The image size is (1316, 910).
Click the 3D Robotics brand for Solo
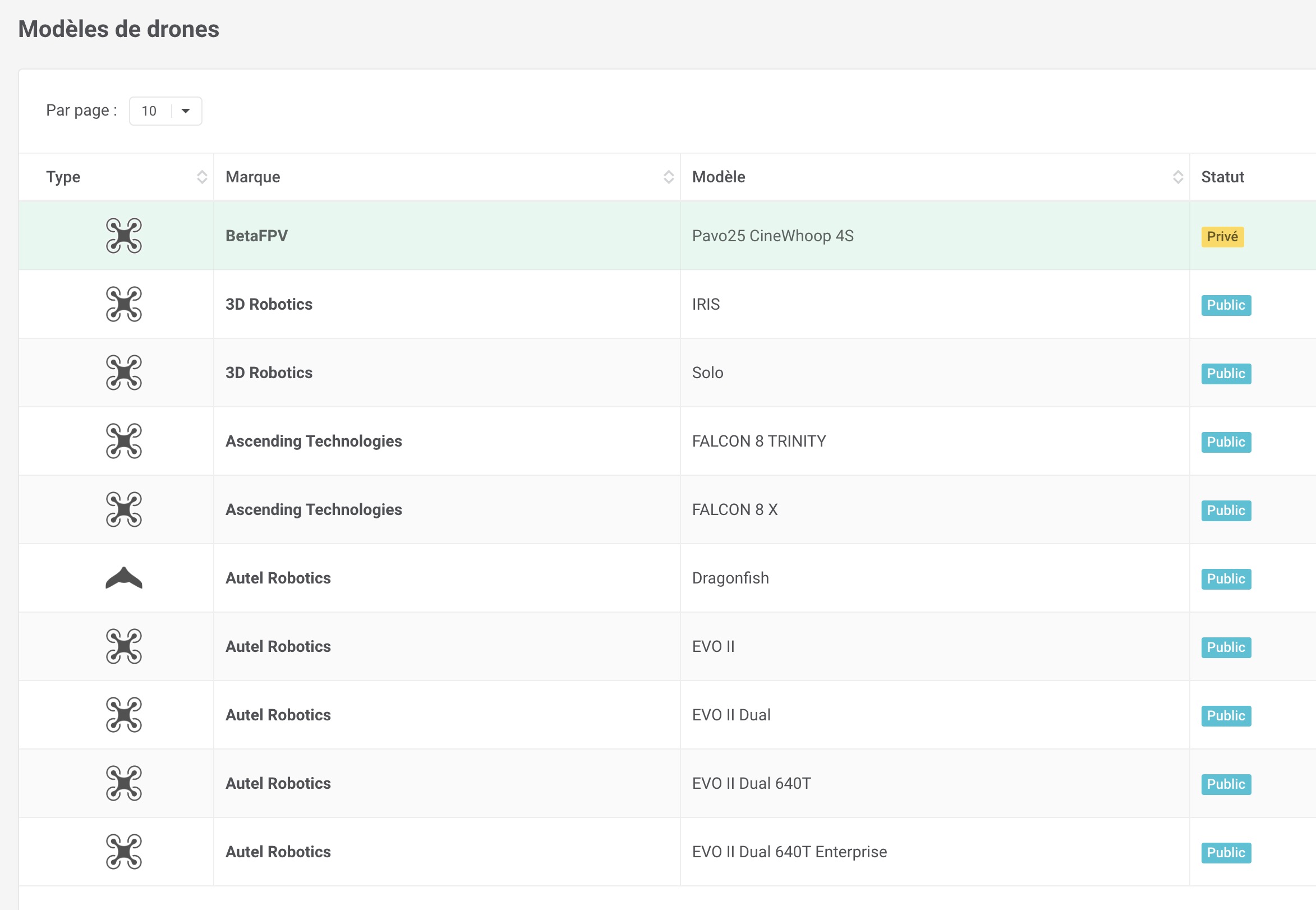[269, 373]
